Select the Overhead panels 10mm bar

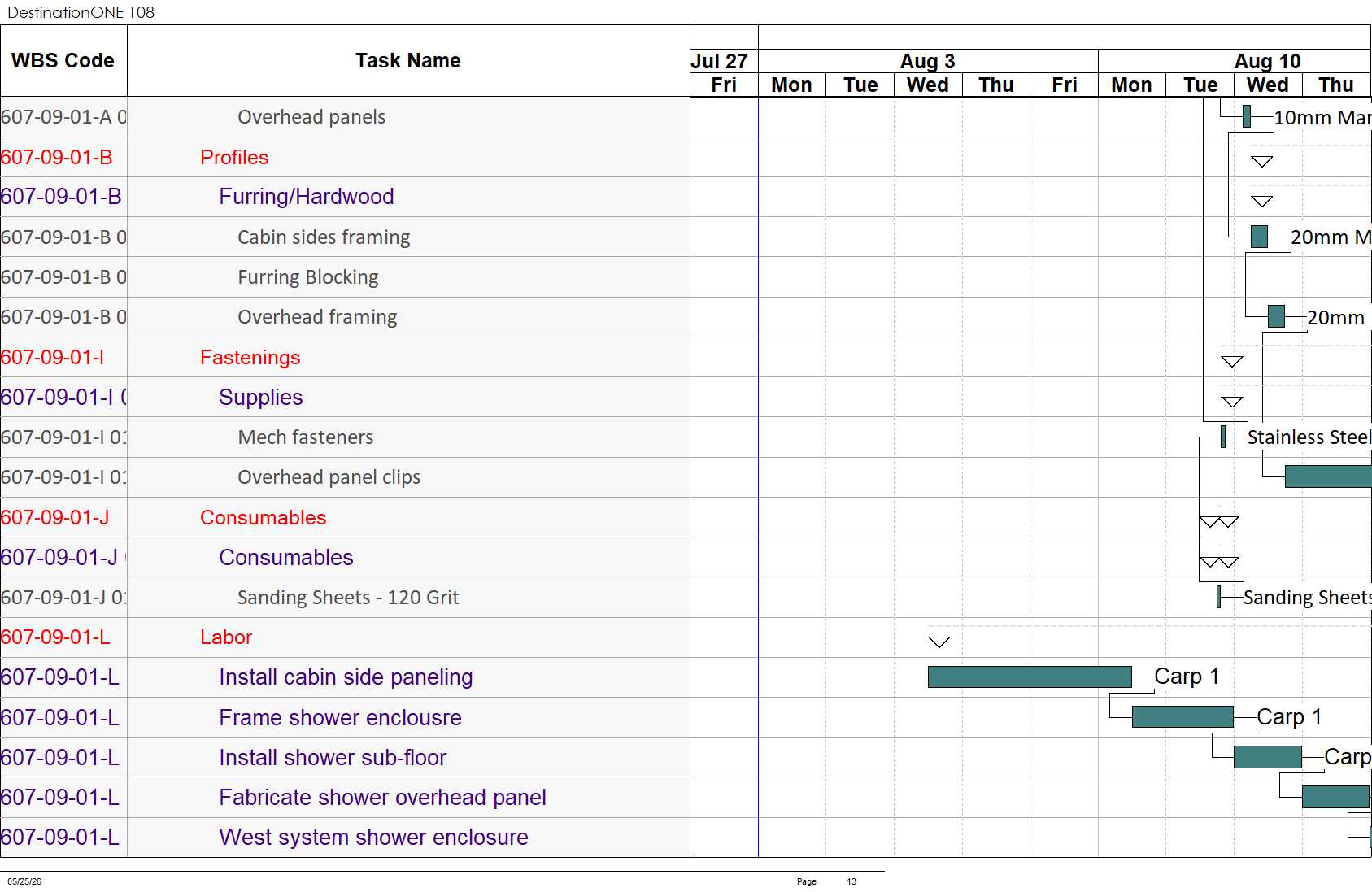point(1247,116)
